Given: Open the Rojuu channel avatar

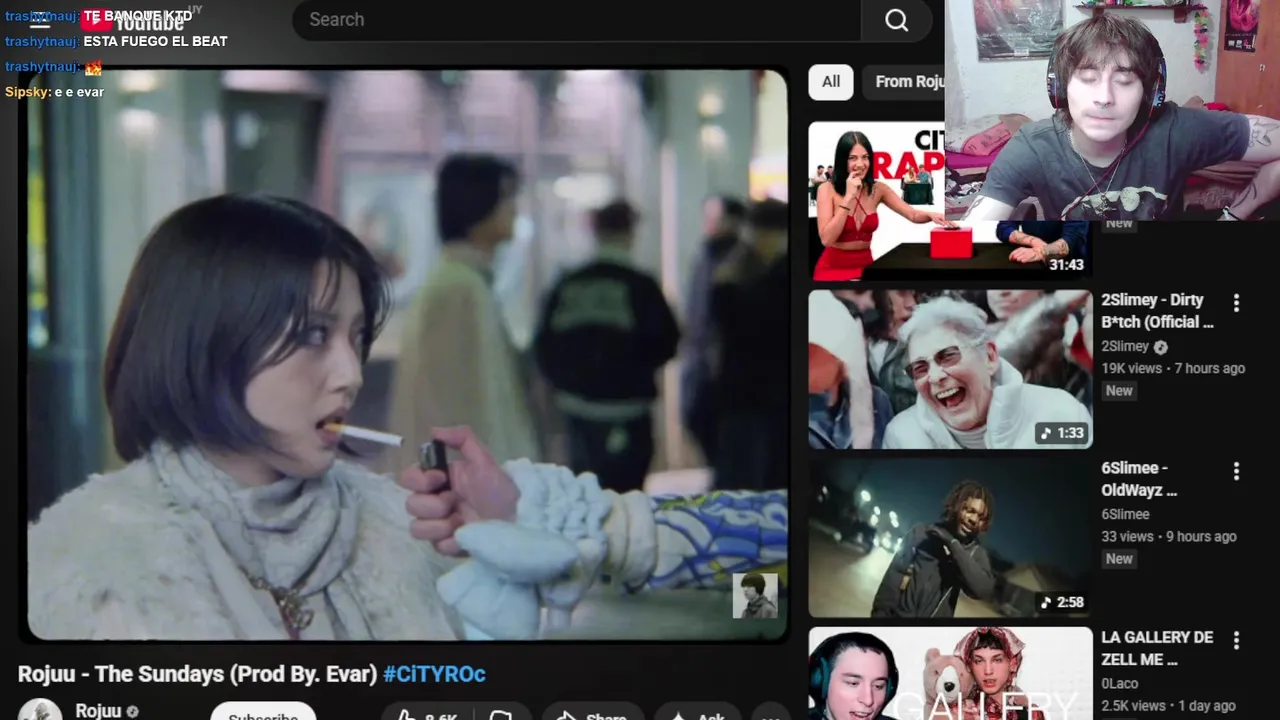Looking at the screenshot, I should coord(40,711).
